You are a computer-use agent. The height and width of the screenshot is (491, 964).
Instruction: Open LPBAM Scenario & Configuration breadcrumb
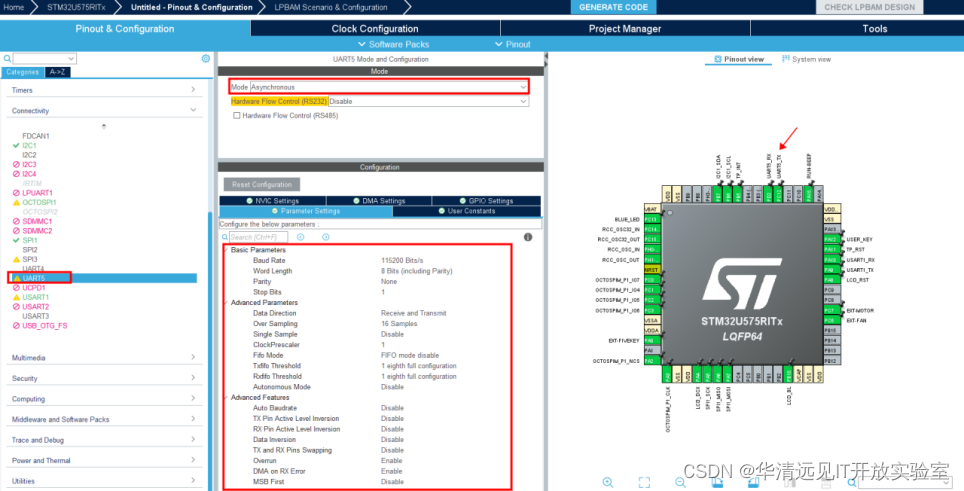point(331,7)
